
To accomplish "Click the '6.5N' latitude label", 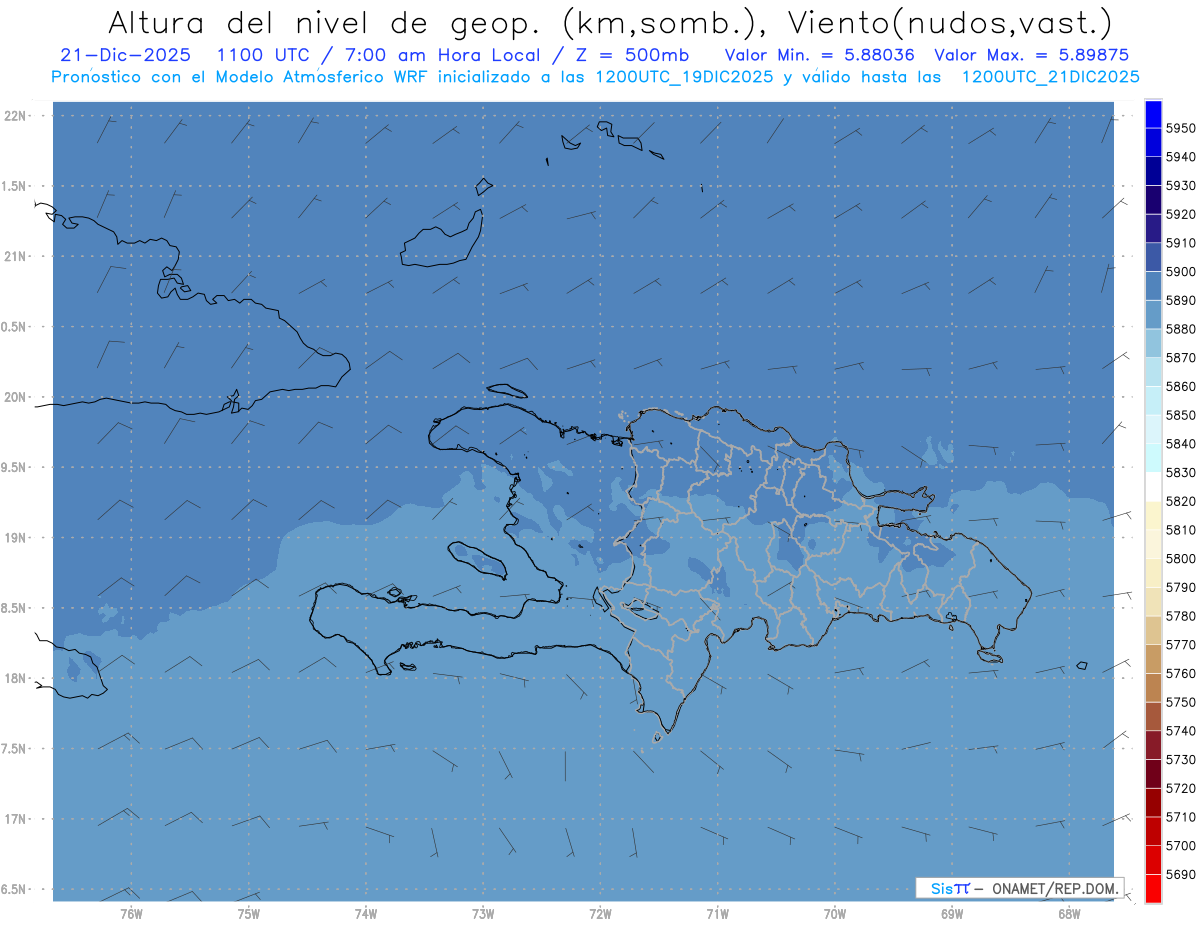I will 15,889.
